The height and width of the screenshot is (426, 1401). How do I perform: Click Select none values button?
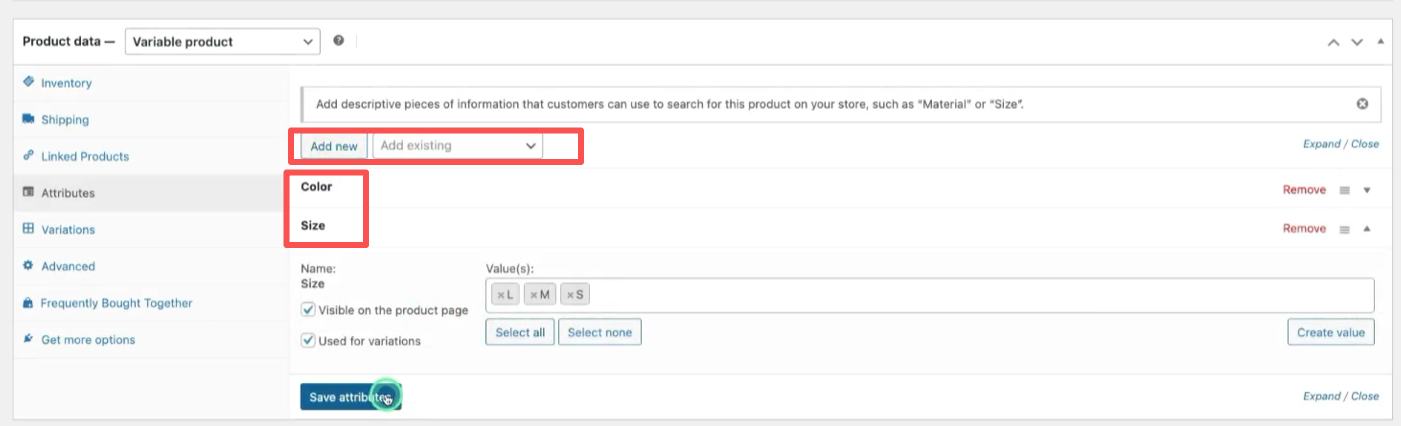[x=599, y=332]
